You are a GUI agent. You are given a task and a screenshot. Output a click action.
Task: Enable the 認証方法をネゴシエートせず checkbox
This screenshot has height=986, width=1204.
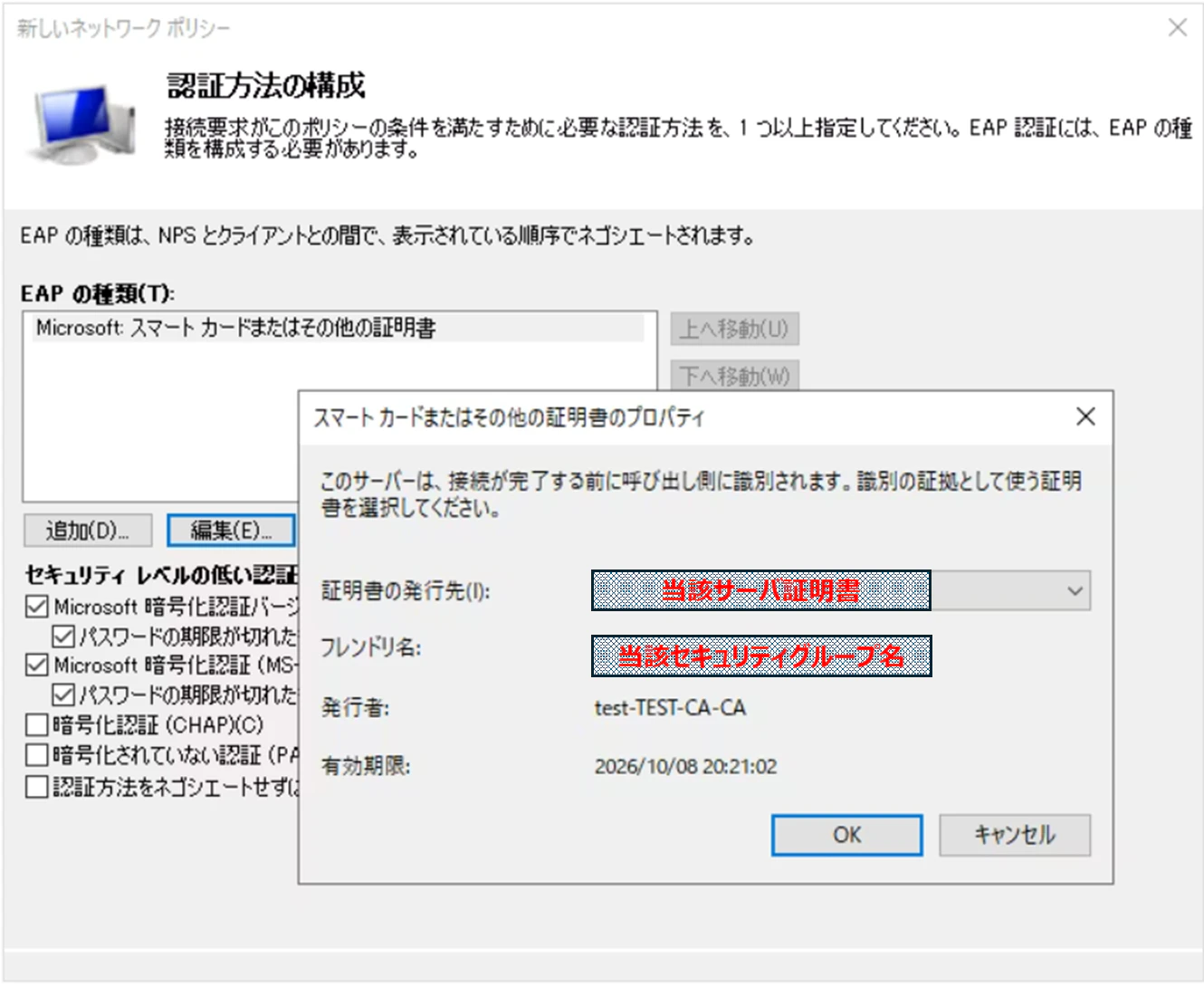point(36,787)
